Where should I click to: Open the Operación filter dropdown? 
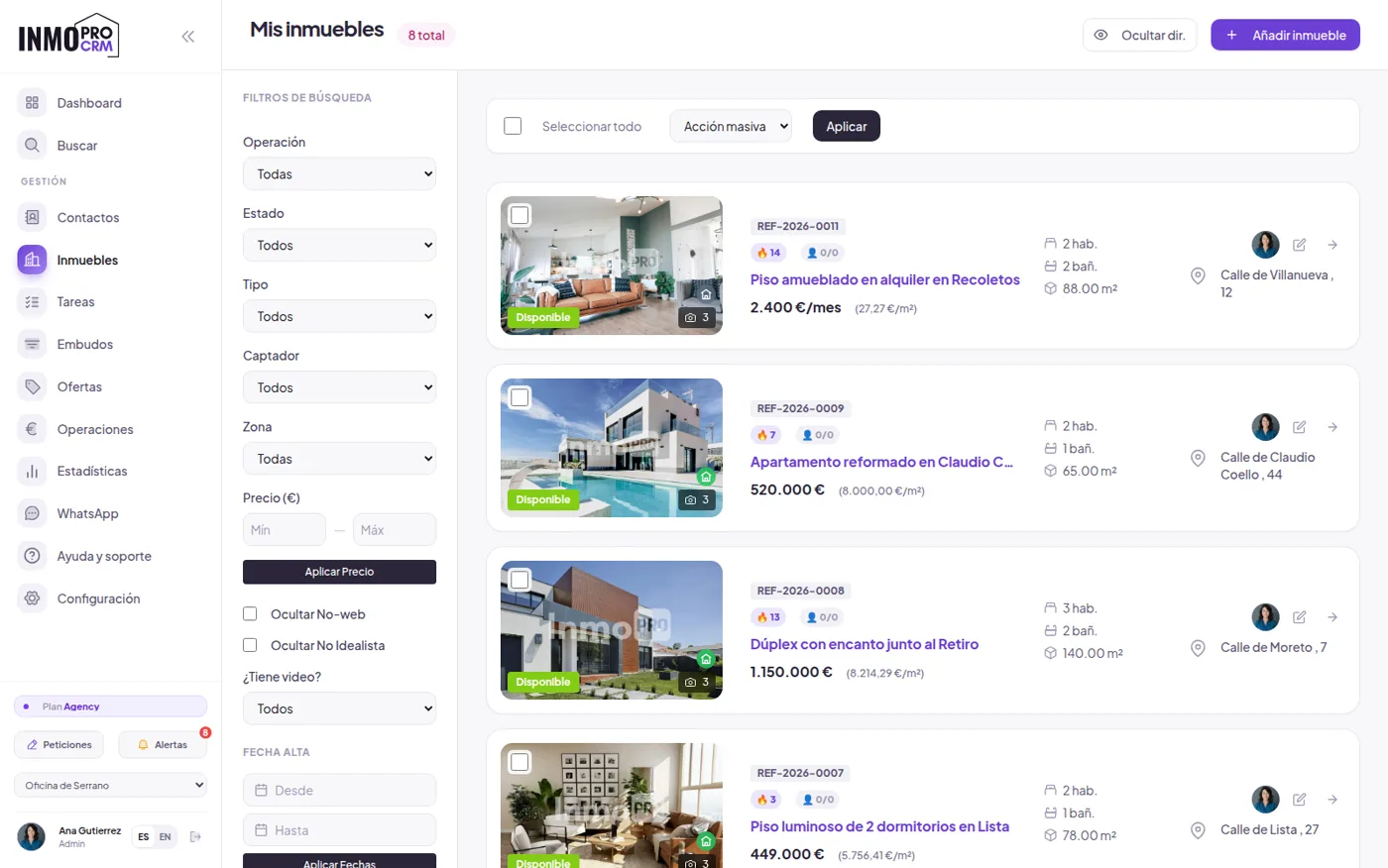tap(339, 174)
